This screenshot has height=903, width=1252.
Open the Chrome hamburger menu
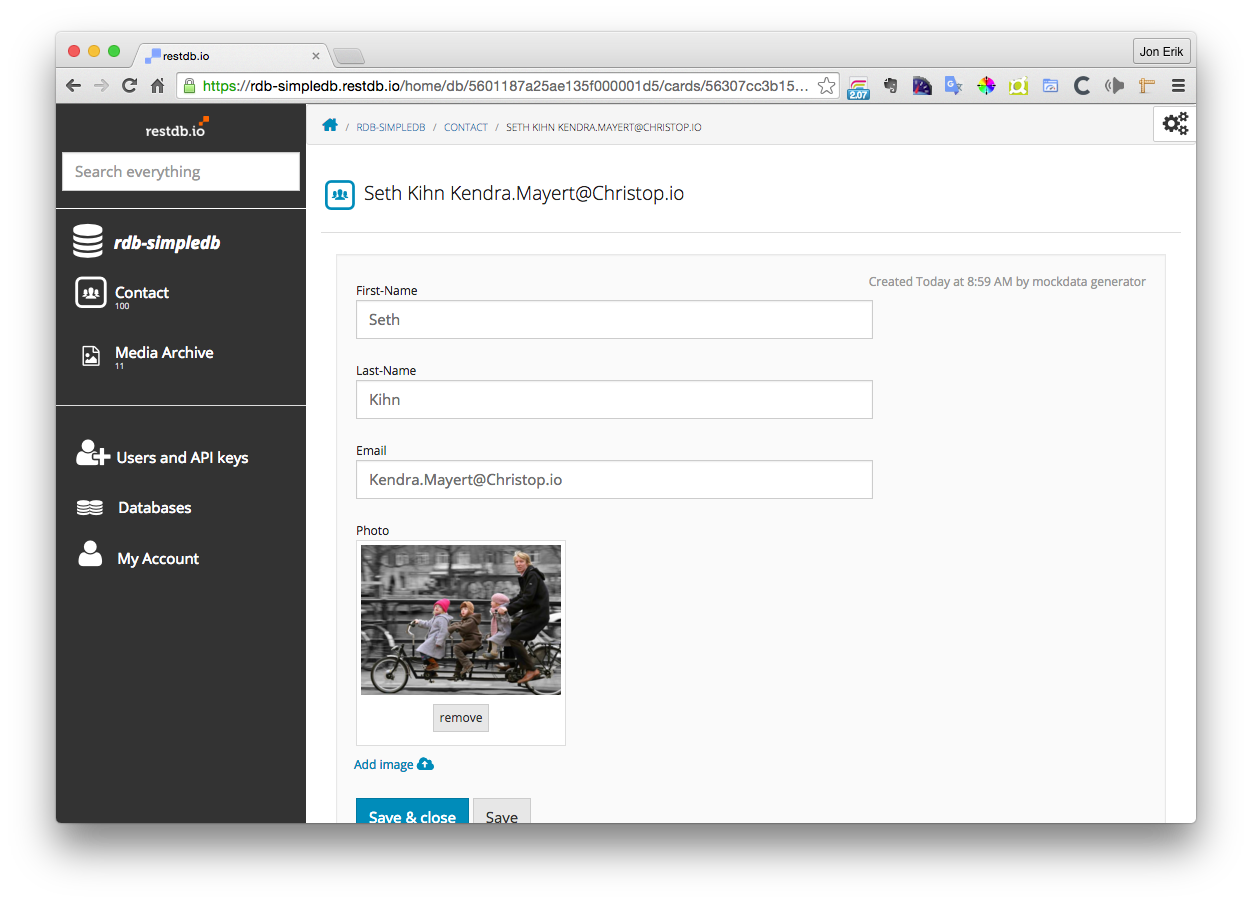pyautogui.click(x=1178, y=86)
